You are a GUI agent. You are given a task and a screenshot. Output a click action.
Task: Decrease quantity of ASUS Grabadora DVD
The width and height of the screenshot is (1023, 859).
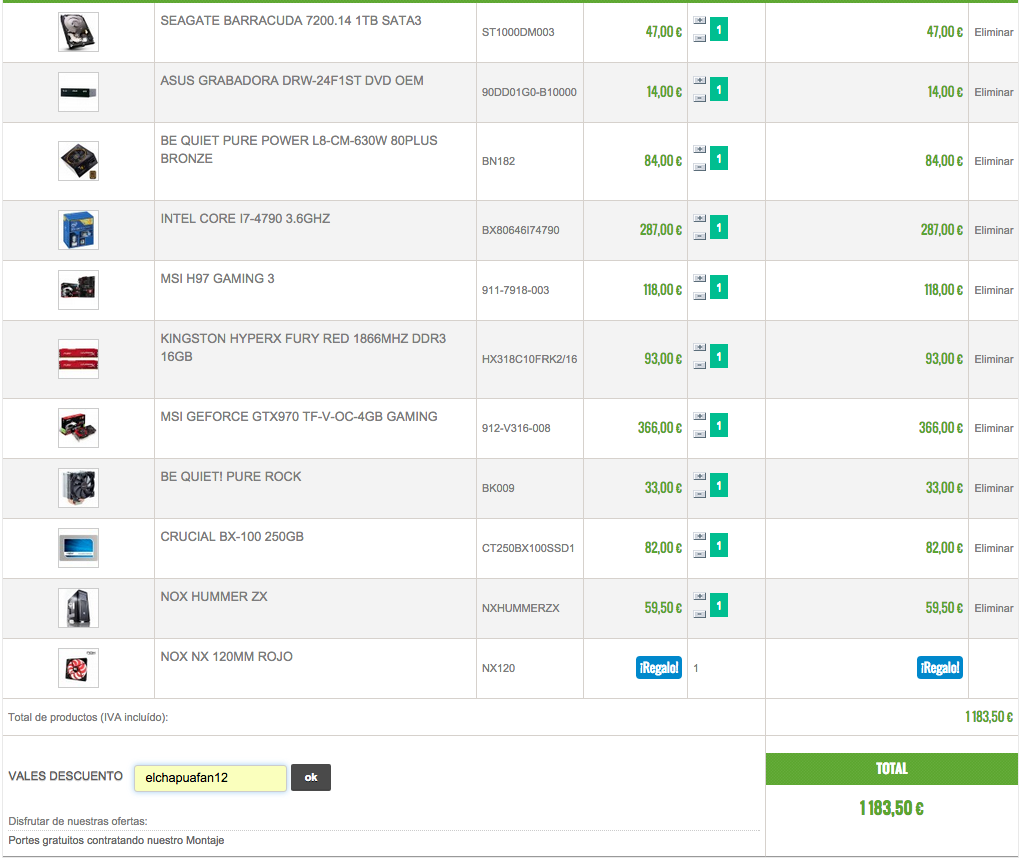point(699,98)
